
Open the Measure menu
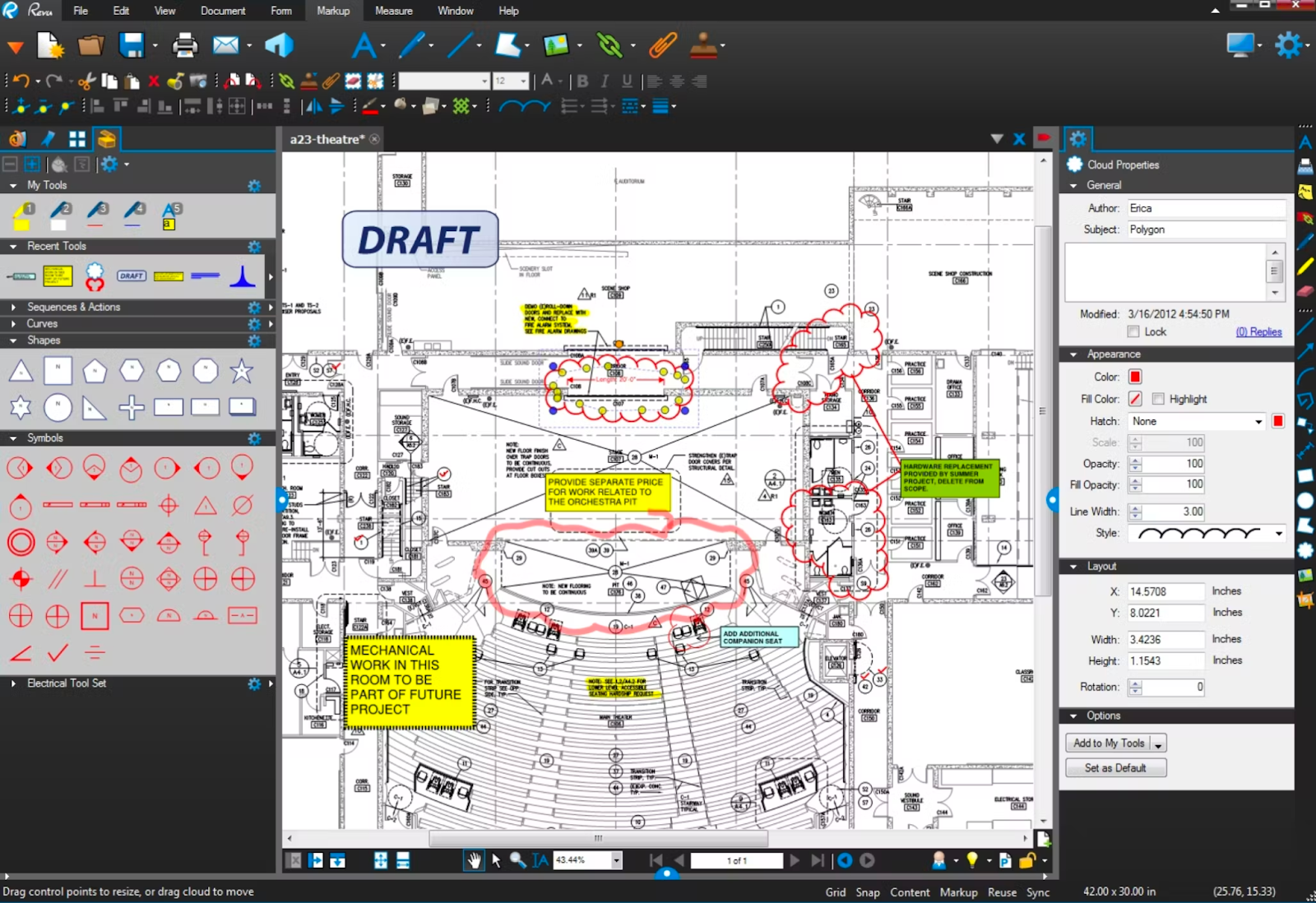pos(394,11)
